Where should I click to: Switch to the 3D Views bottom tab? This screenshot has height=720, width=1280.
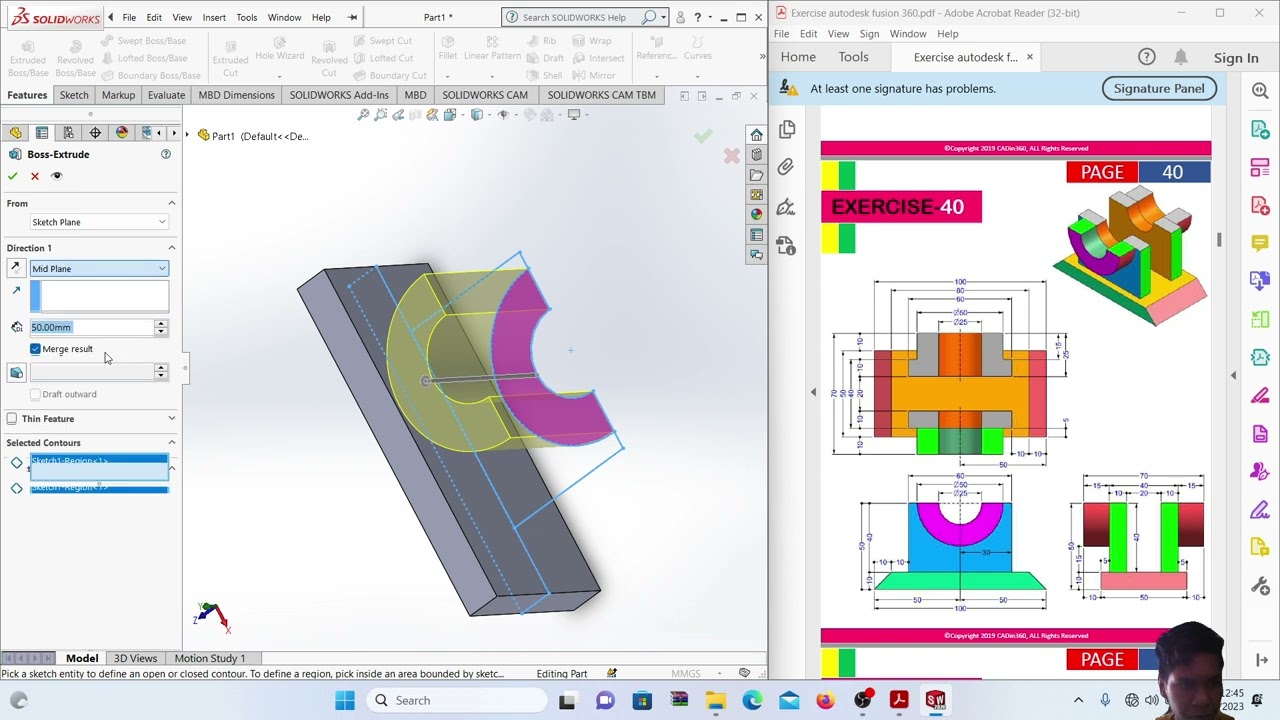point(135,658)
